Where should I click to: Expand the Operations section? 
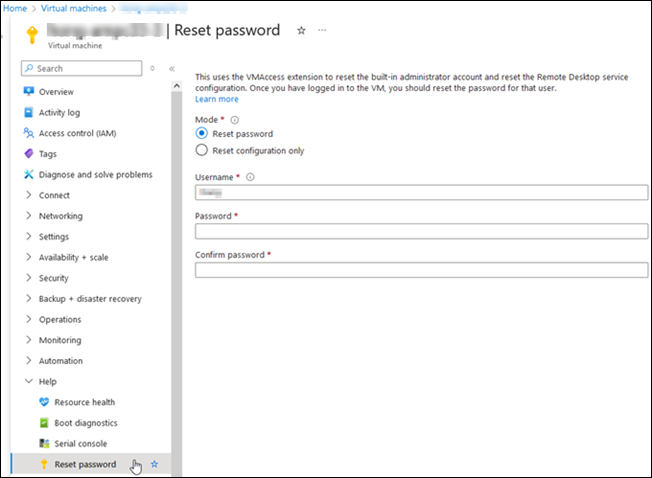pyautogui.click(x=28, y=319)
